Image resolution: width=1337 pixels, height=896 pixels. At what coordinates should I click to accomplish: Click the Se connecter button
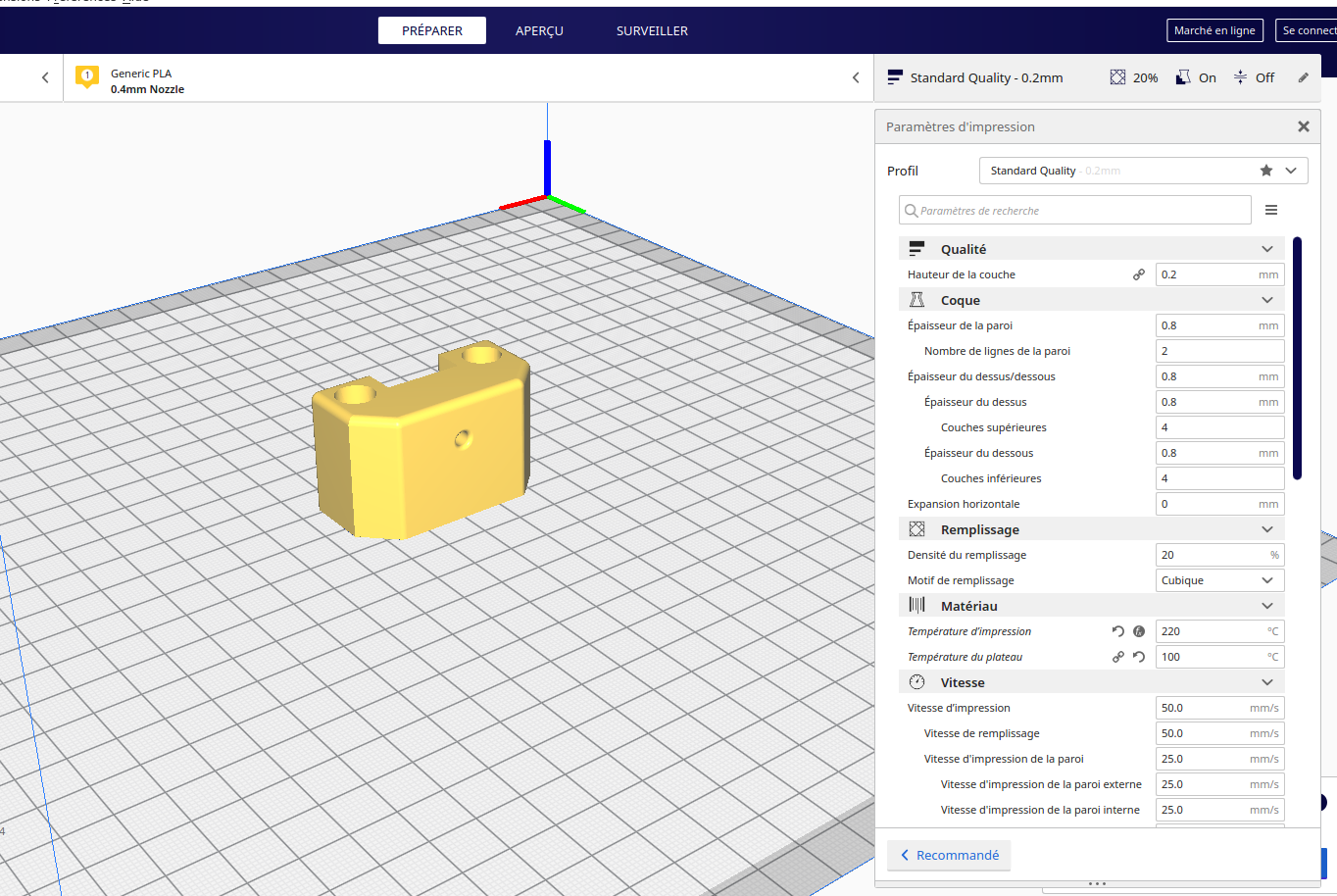tap(1306, 30)
